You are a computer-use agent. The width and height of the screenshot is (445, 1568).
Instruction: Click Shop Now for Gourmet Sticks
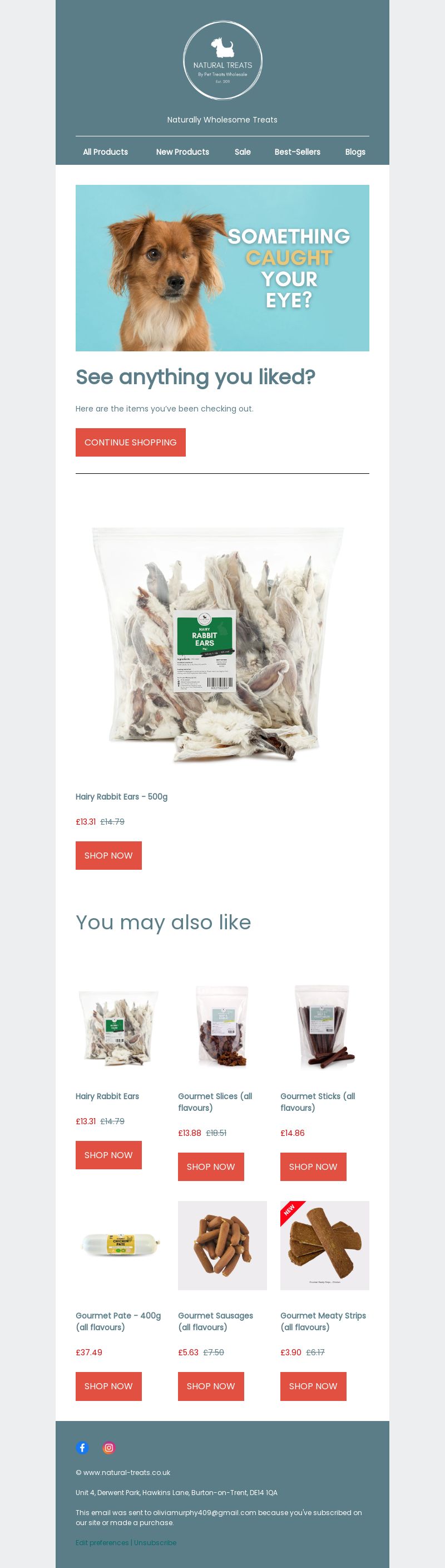coord(313,1167)
